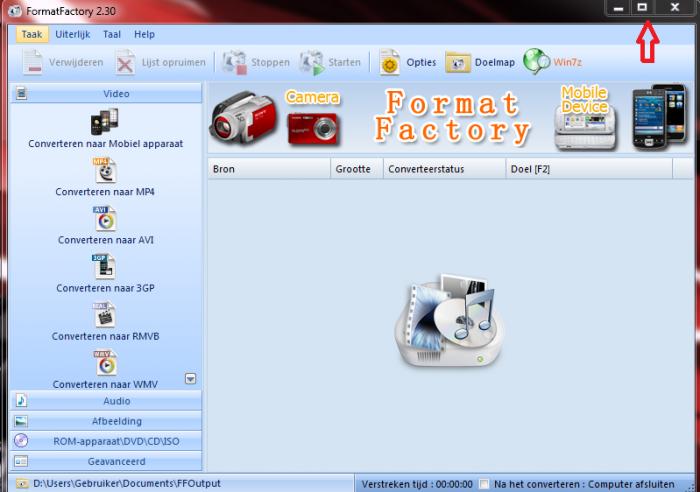Toggle the Na het converteren checkbox
The width and height of the screenshot is (700, 492).
coord(485,484)
